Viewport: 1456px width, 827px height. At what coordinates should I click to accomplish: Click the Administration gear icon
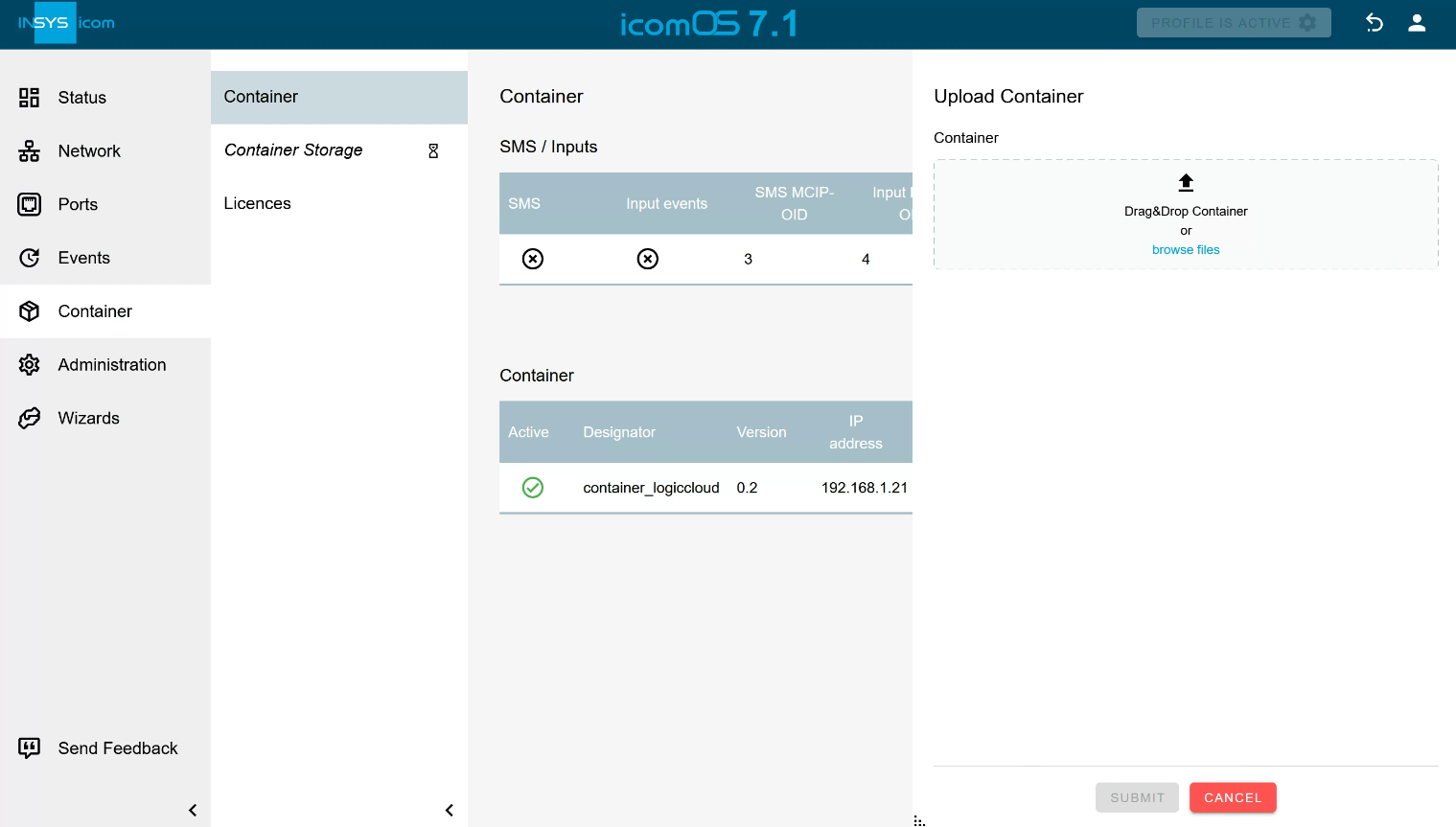(x=30, y=365)
